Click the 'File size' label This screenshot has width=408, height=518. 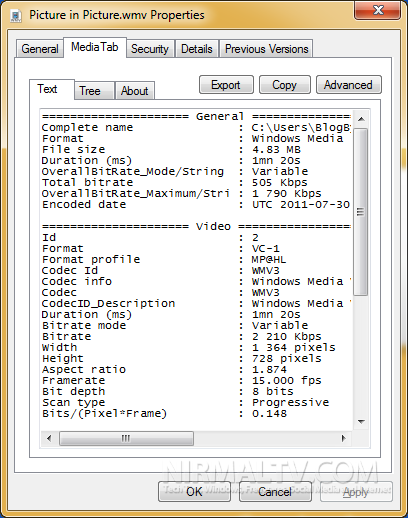(x=73, y=150)
